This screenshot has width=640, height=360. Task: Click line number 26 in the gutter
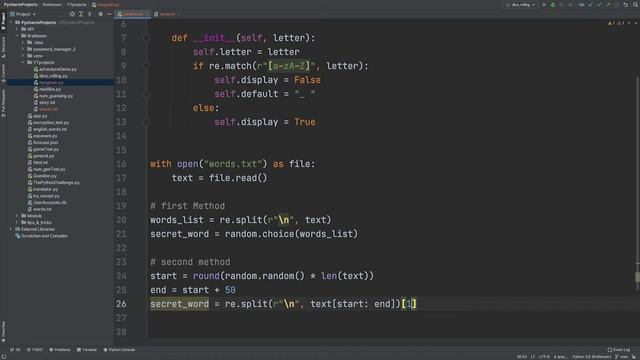[121, 304]
